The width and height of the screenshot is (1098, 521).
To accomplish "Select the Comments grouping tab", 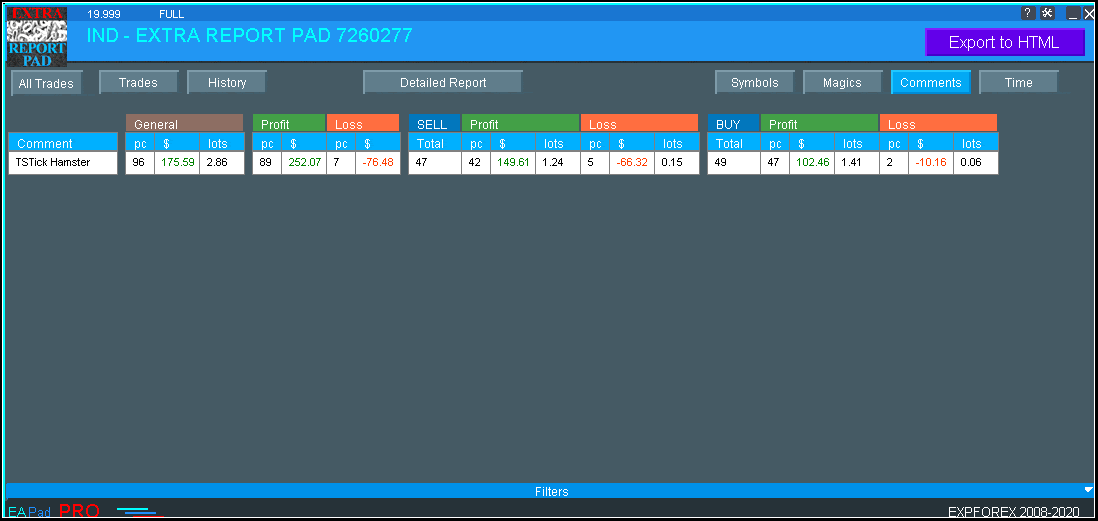I will pyautogui.click(x=930, y=83).
